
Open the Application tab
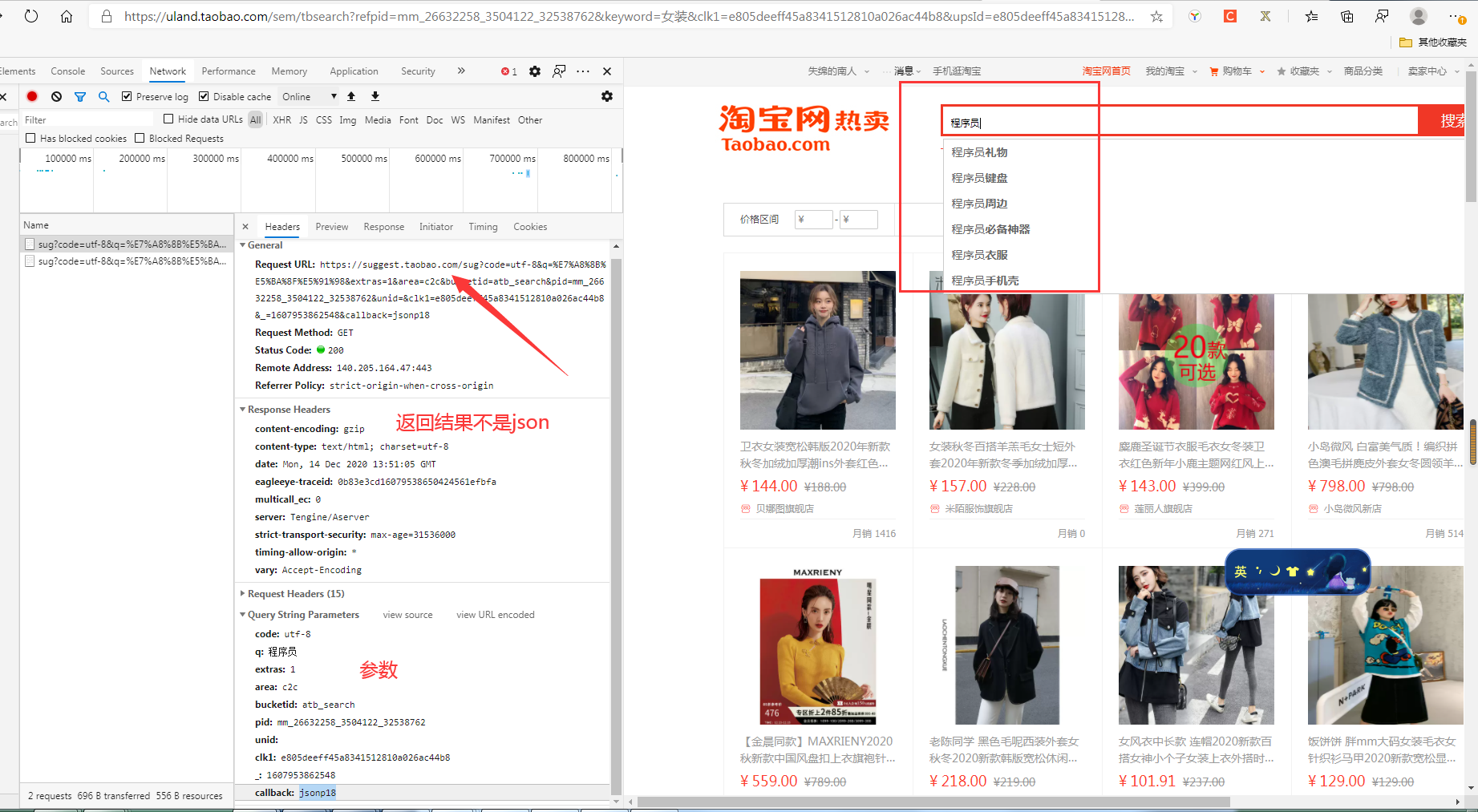[354, 71]
